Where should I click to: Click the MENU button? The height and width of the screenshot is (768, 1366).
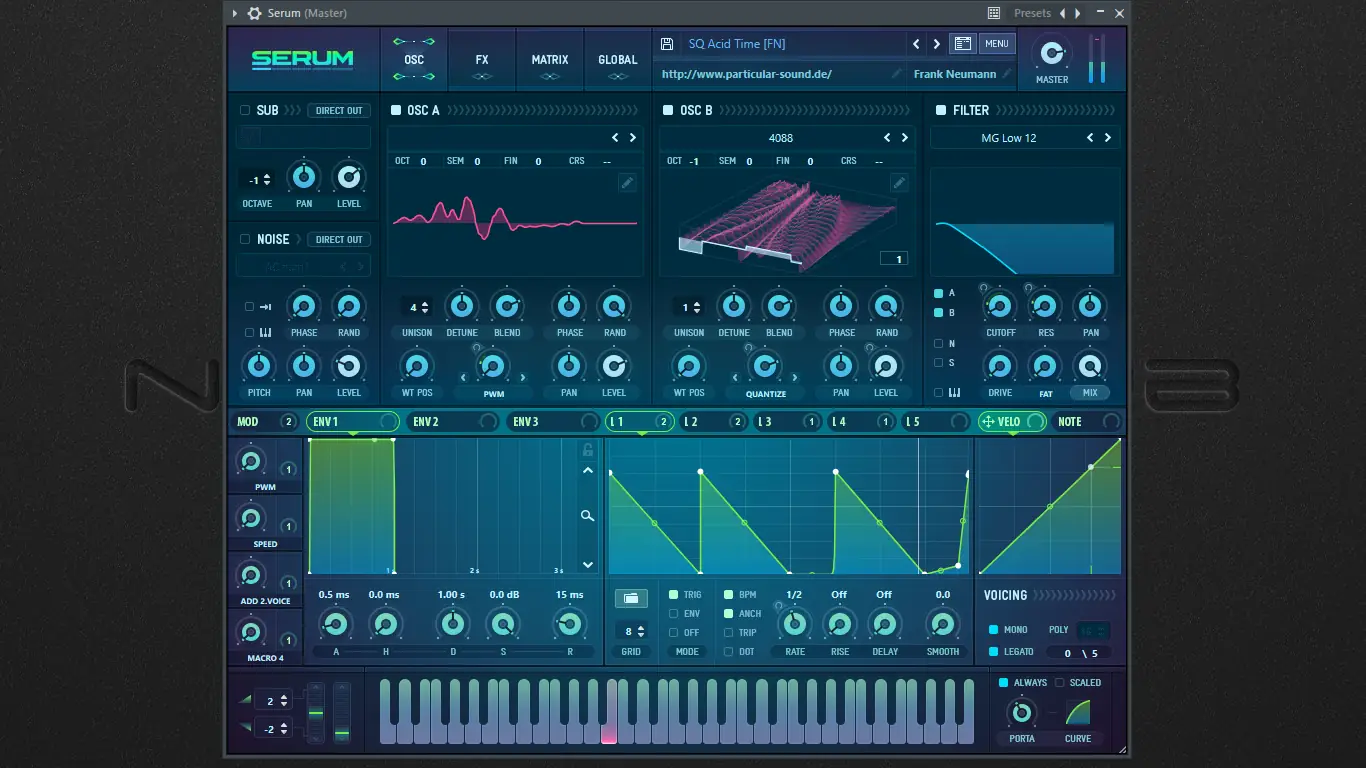tap(996, 44)
